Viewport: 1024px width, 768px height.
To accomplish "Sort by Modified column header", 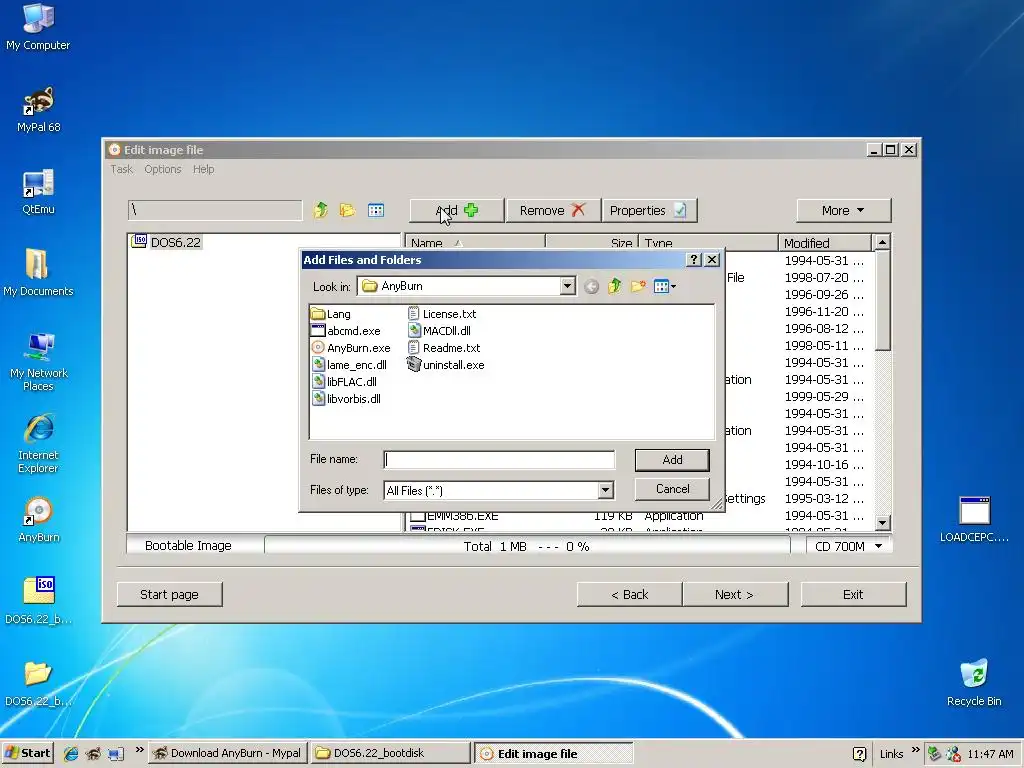I will click(x=824, y=243).
